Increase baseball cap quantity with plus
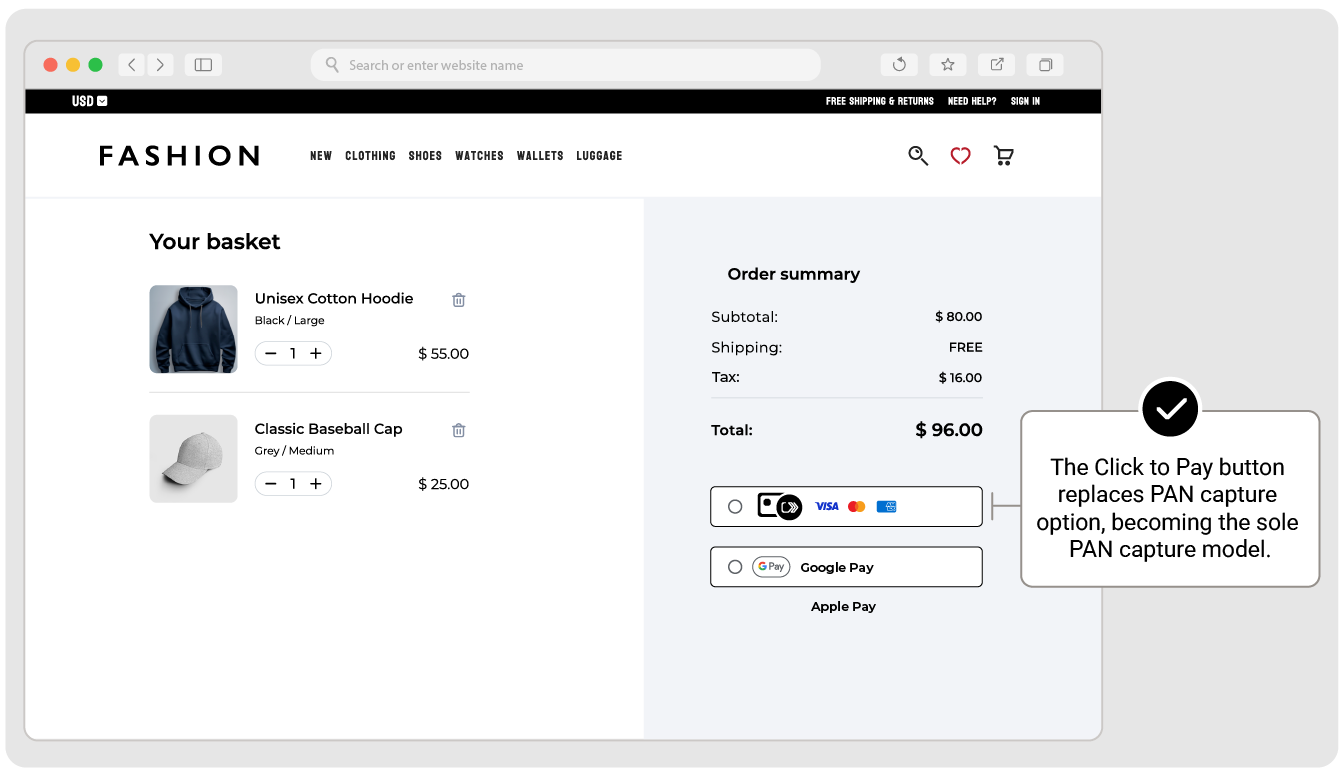 click(x=316, y=484)
